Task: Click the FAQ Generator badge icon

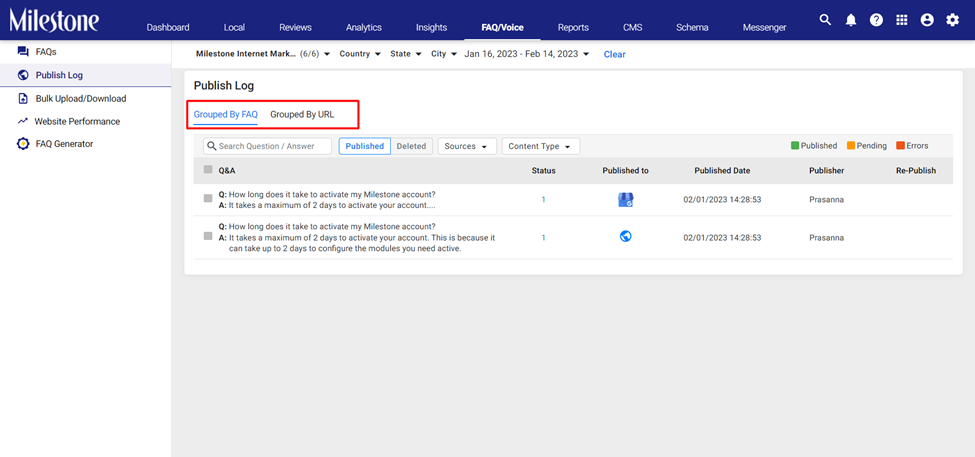Action: pyautogui.click(x=23, y=144)
